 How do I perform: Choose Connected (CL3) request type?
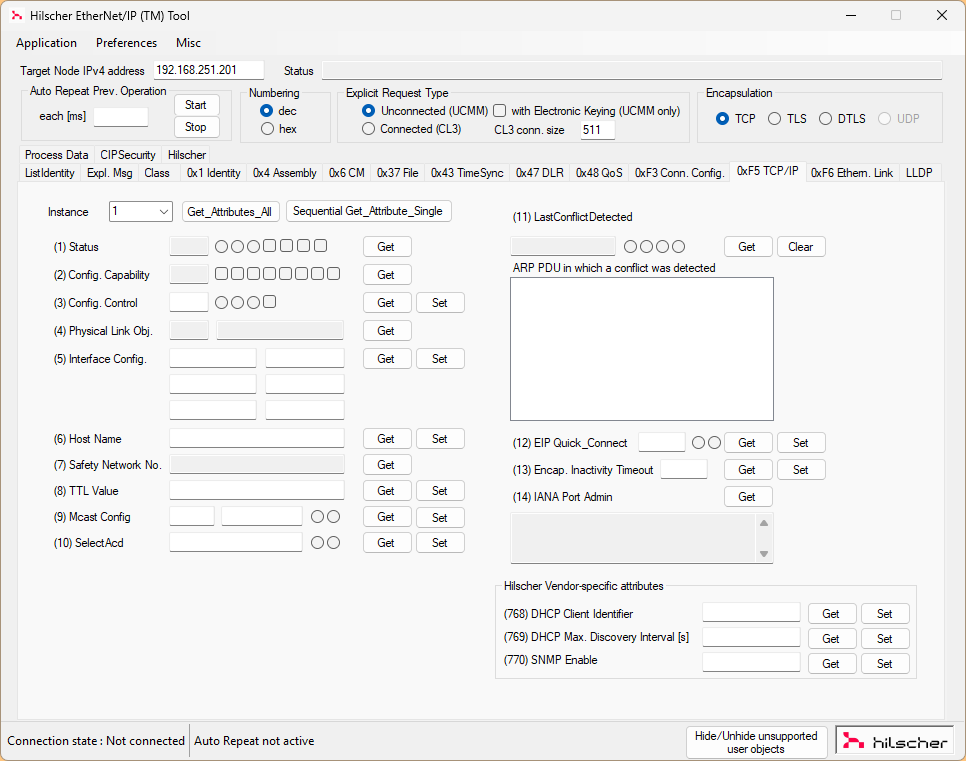[x=368, y=129]
